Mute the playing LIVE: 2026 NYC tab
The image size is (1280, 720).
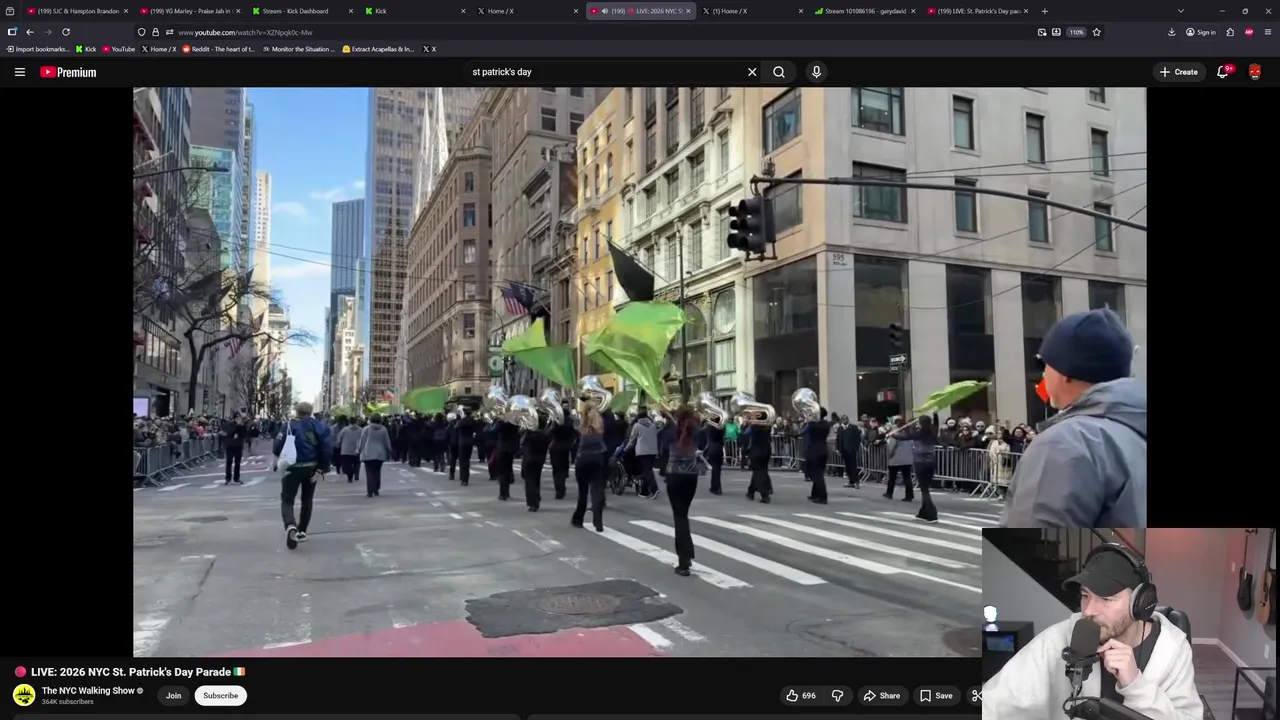point(605,11)
